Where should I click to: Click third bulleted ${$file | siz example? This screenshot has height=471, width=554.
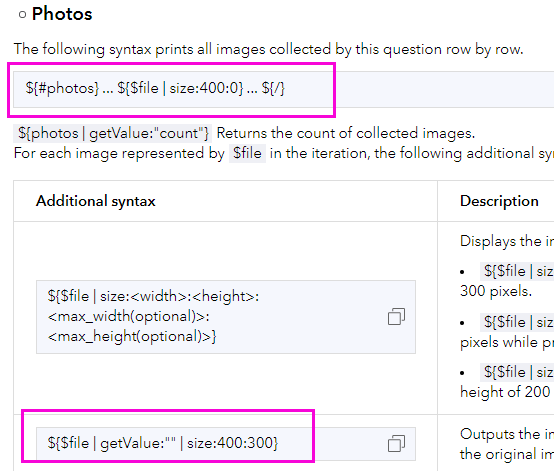(517, 372)
